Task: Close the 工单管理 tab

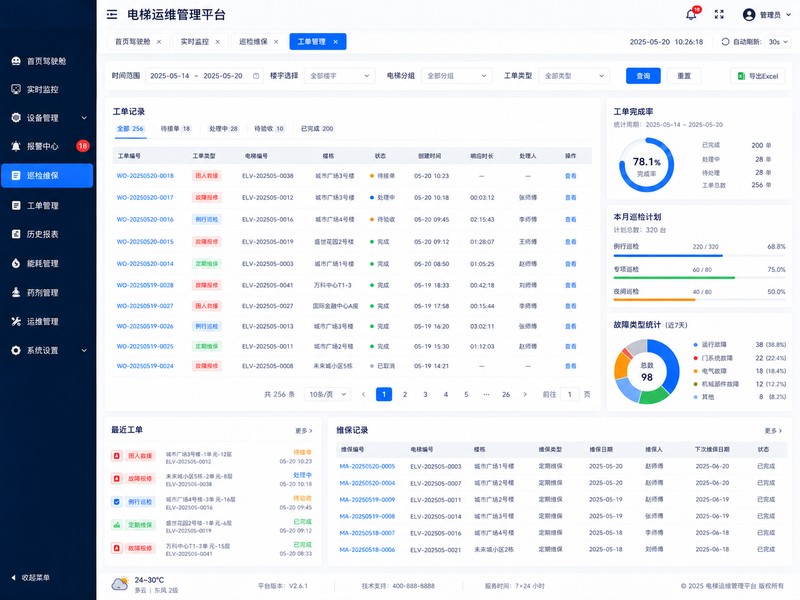Action: [x=335, y=42]
